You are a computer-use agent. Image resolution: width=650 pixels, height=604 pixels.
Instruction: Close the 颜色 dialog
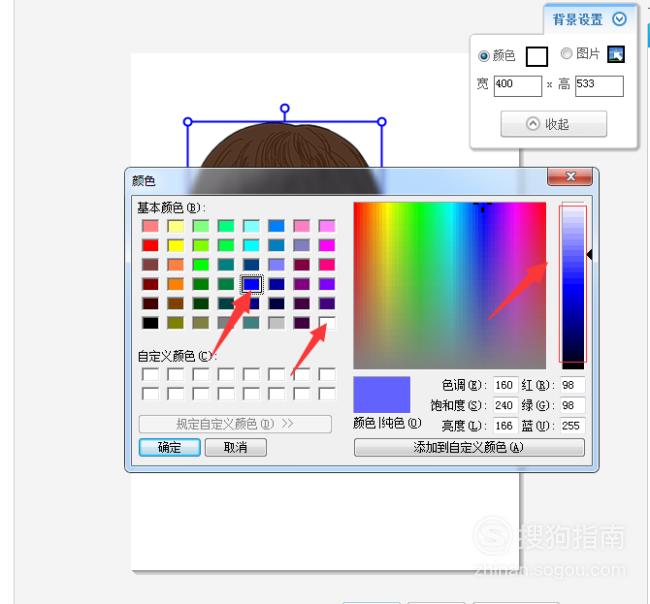click(x=570, y=177)
